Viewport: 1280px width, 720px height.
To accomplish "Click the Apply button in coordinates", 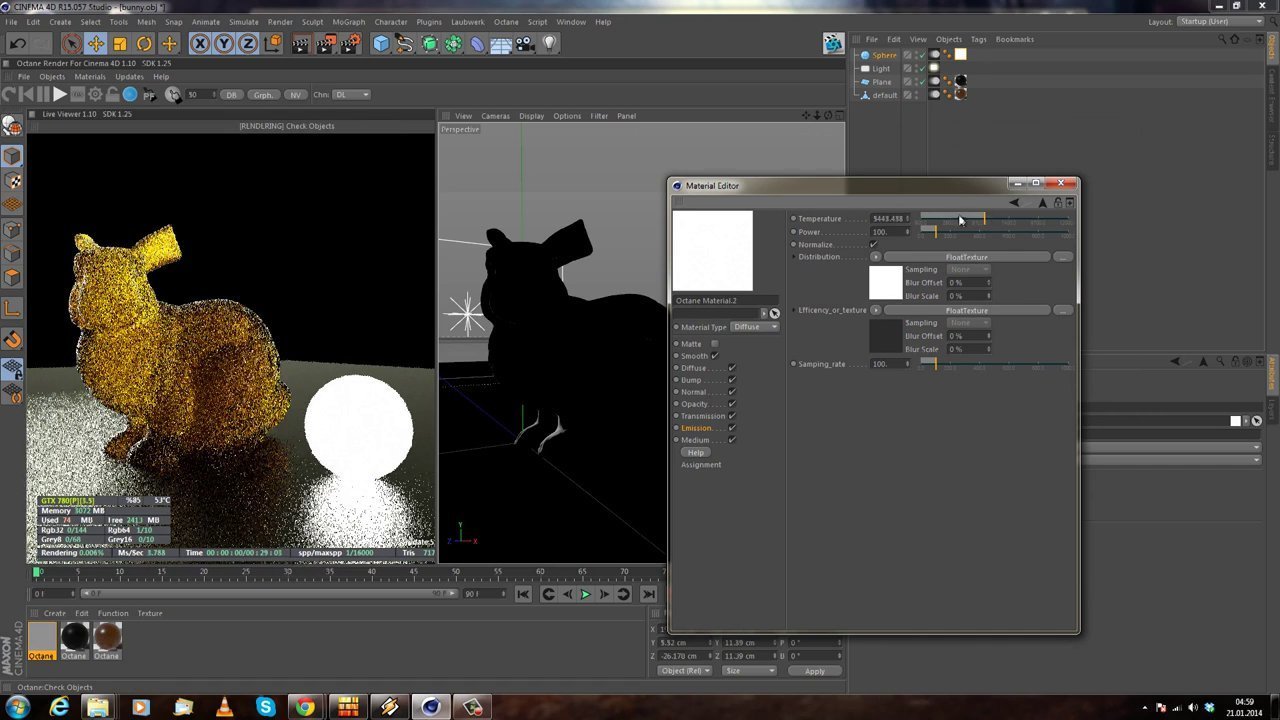I will pos(815,671).
